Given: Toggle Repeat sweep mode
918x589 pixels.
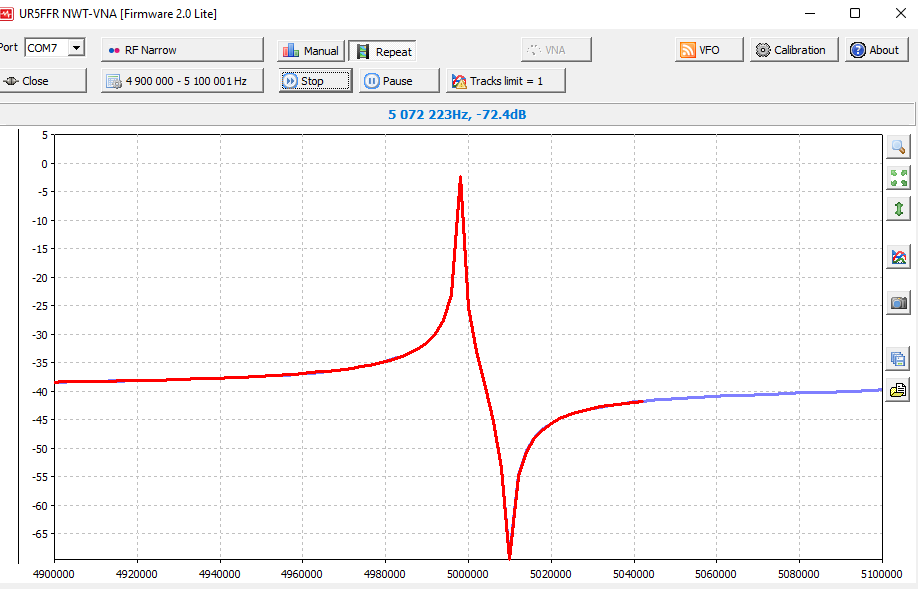Looking at the screenshot, I should [382, 51].
